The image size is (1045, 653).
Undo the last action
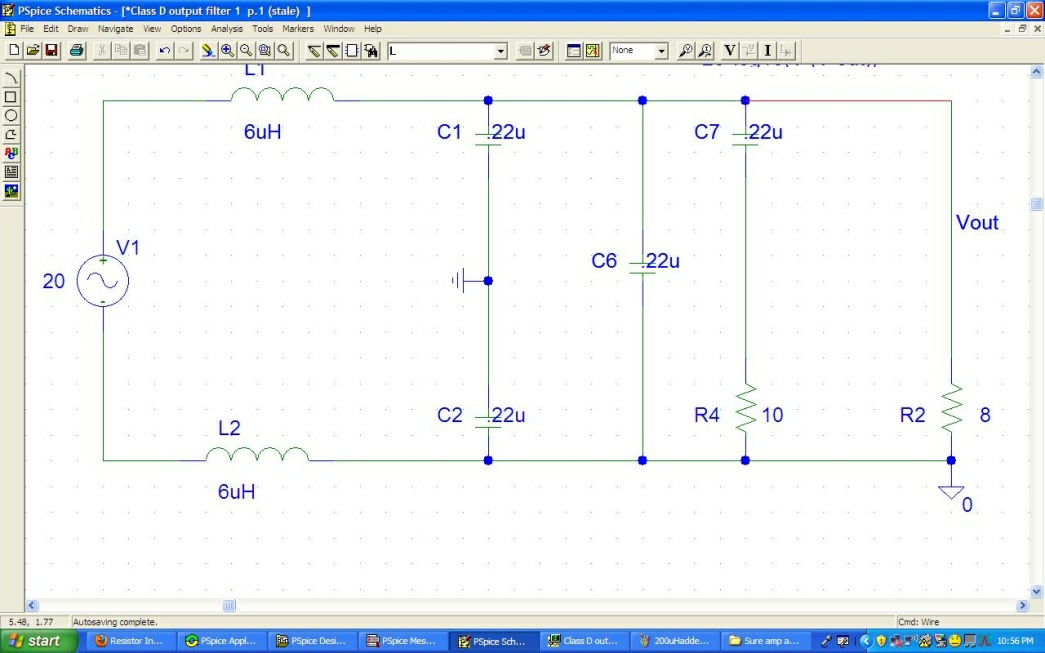coord(165,51)
